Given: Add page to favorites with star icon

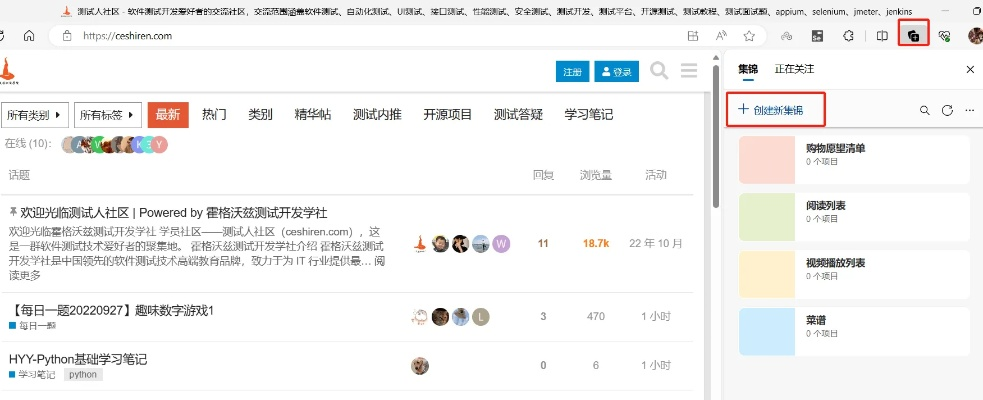Looking at the screenshot, I should pos(749,36).
